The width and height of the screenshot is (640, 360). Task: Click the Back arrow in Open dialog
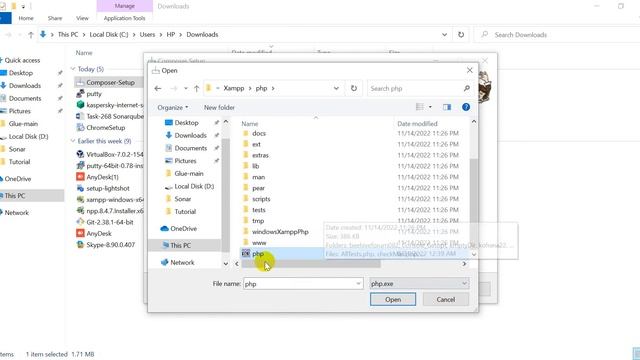[158, 88]
